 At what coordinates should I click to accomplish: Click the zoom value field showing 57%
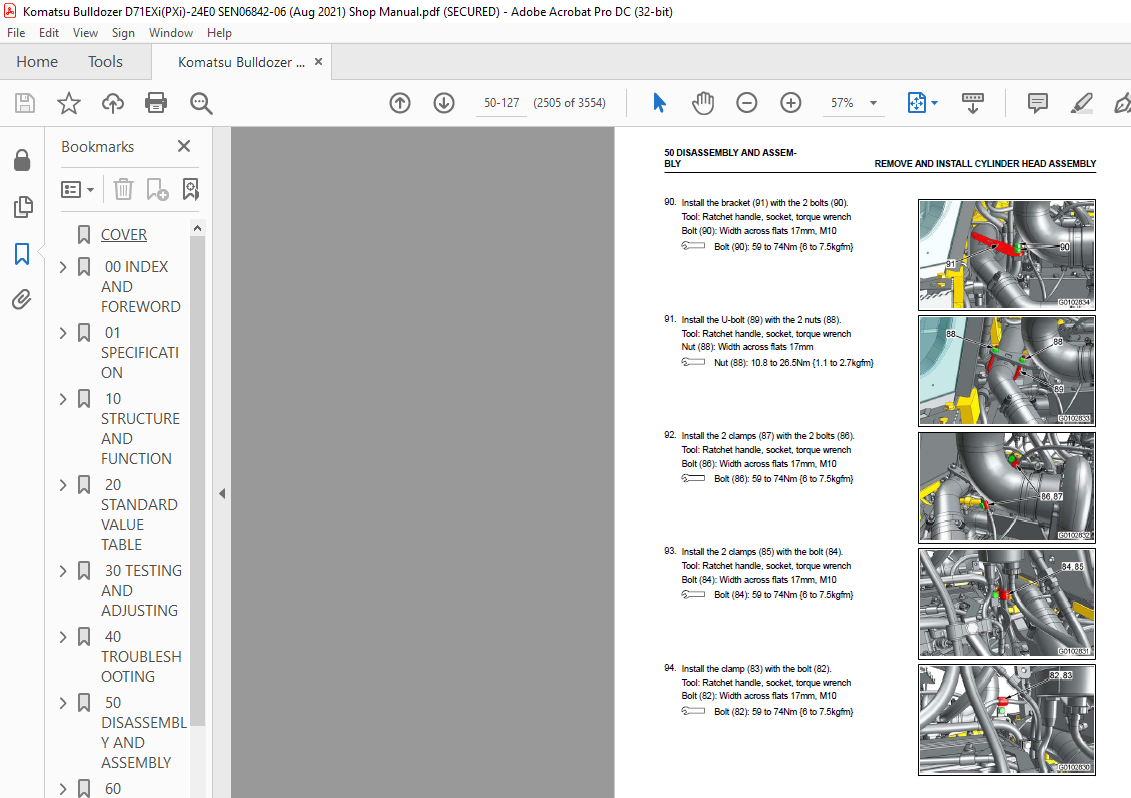click(x=842, y=103)
